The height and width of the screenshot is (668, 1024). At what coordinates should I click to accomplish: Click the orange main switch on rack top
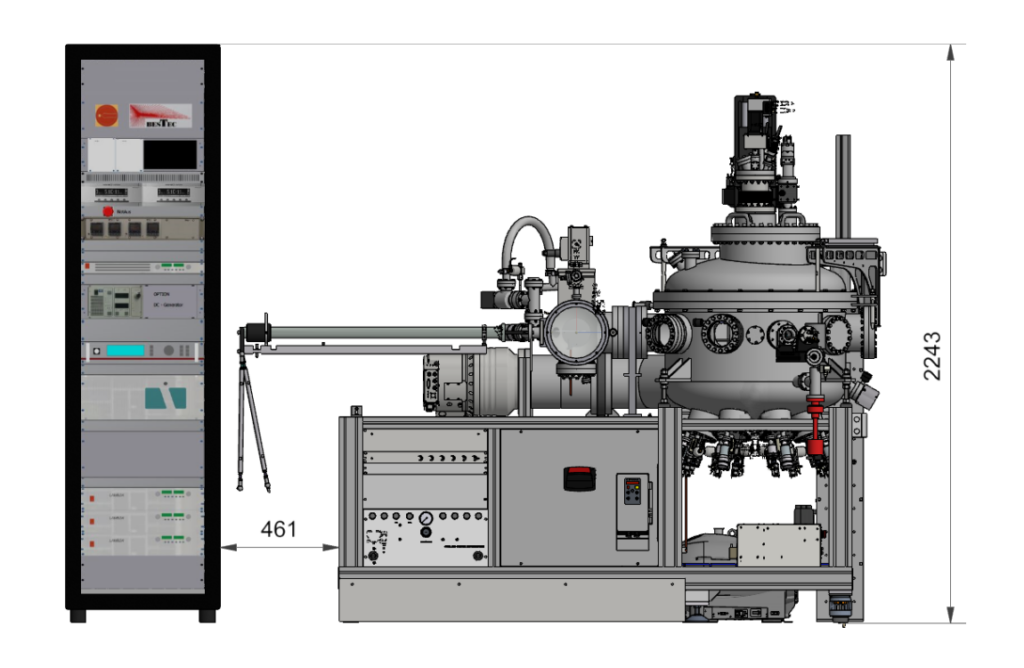105,115
